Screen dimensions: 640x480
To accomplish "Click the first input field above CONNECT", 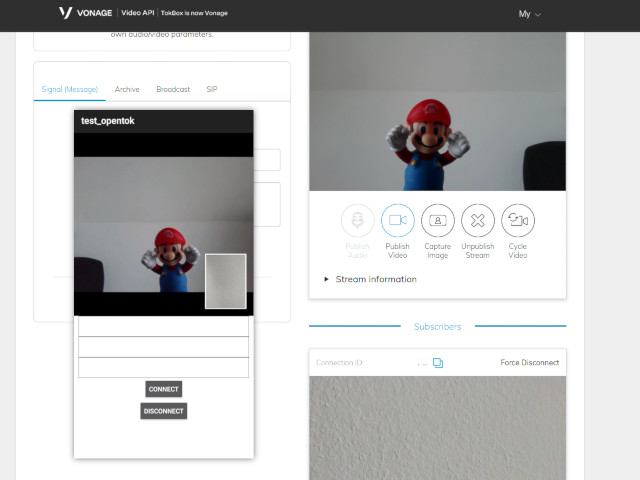I will pyautogui.click(x=163, y=326).
